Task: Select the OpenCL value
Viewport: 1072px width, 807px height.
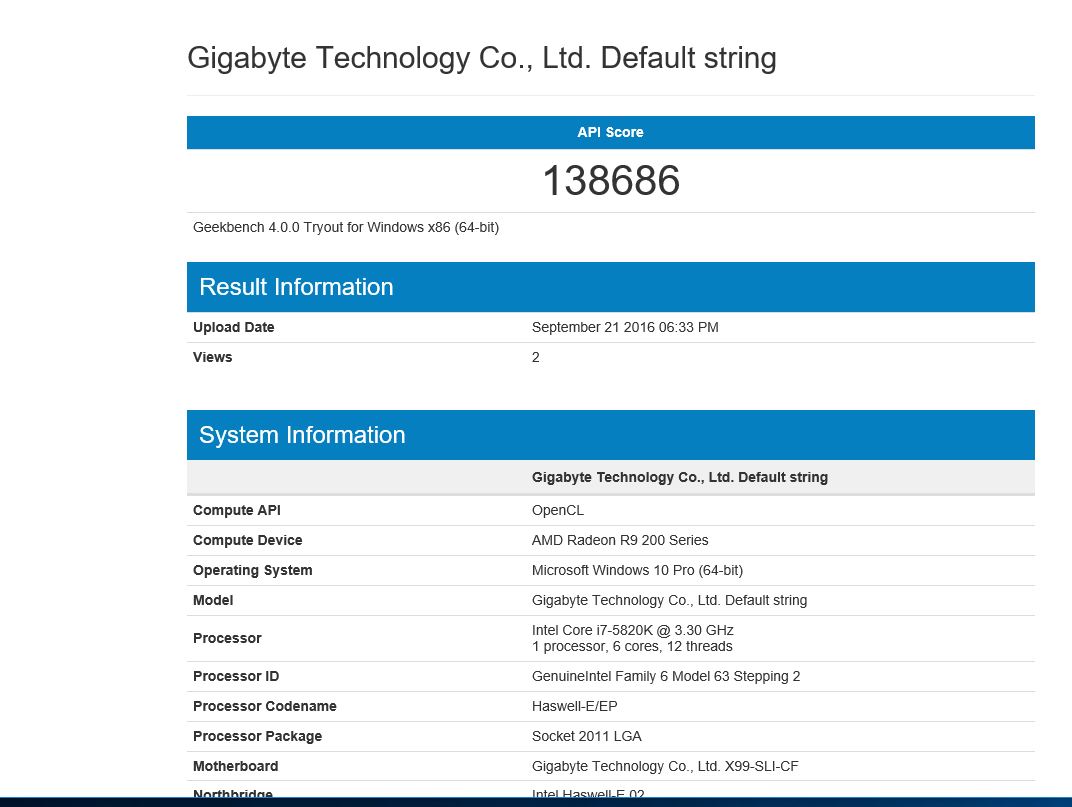Action: pyautogui.click(x=558, y=510)
